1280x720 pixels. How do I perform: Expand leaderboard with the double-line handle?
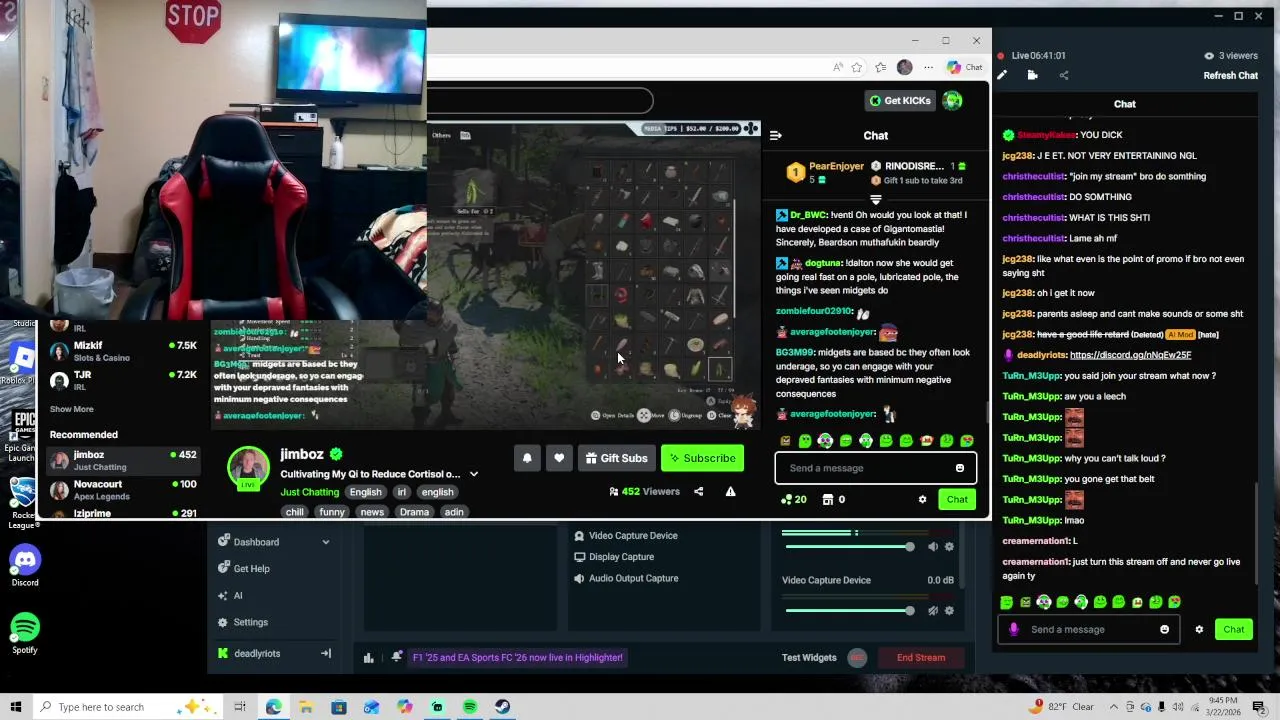[875, 199]
